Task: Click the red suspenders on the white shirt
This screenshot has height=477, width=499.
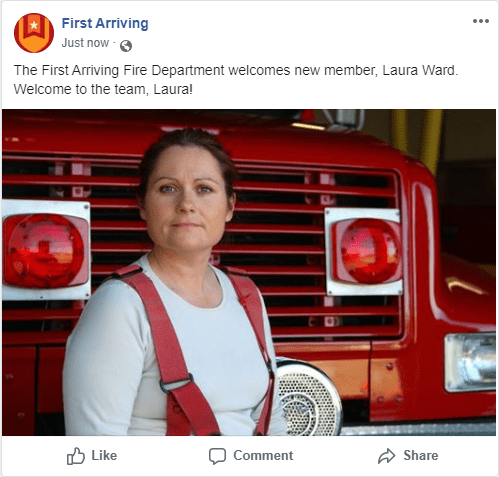Action: coord(195,349)
